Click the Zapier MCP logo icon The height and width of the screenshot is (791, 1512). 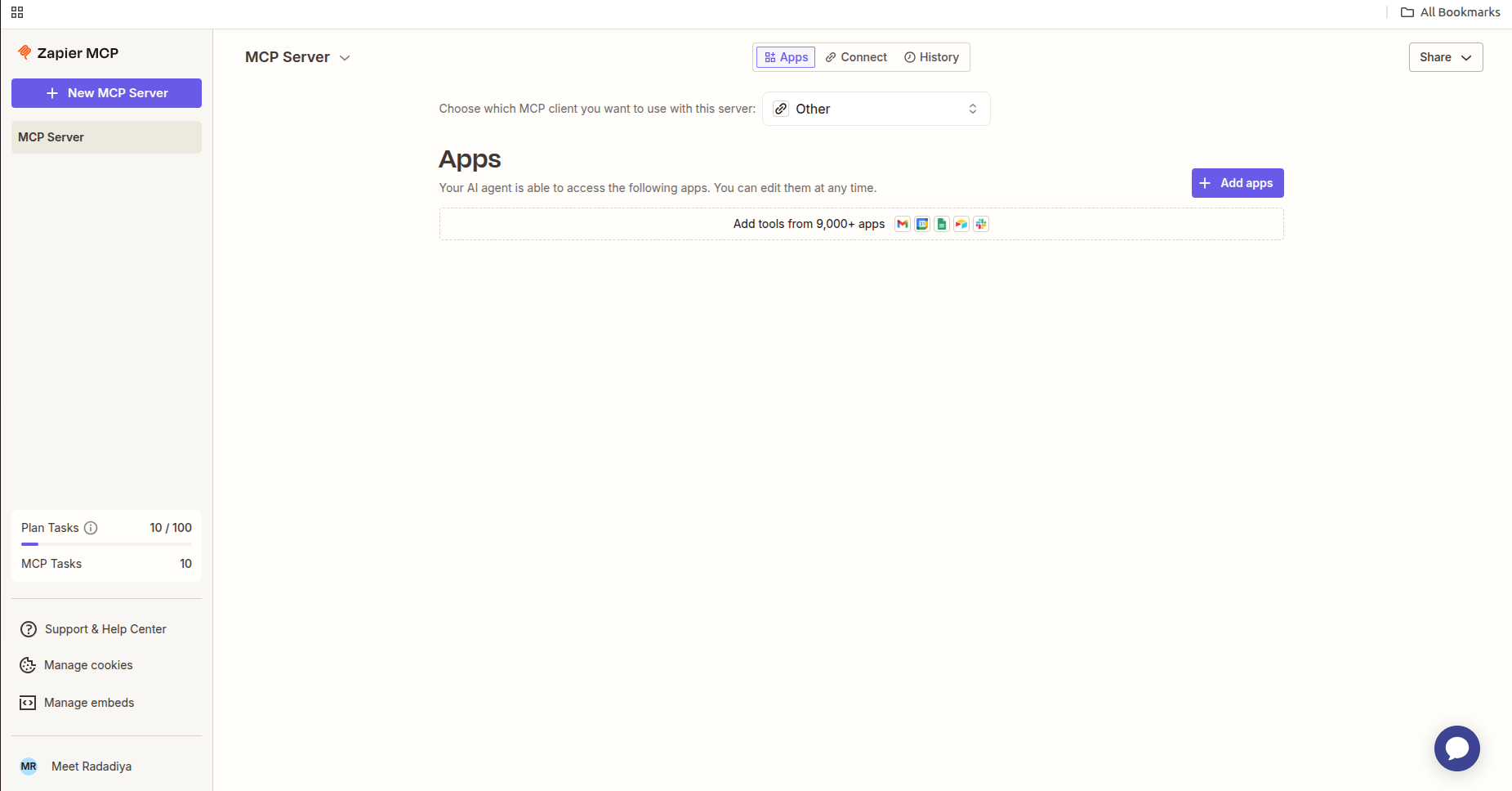click(x=25, y=52)
